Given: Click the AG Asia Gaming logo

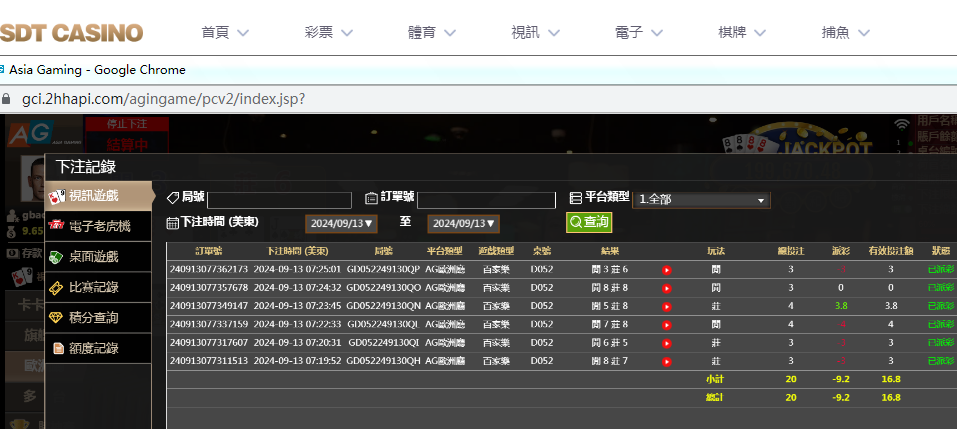Looking at the screenshot, I should (29, 134).
